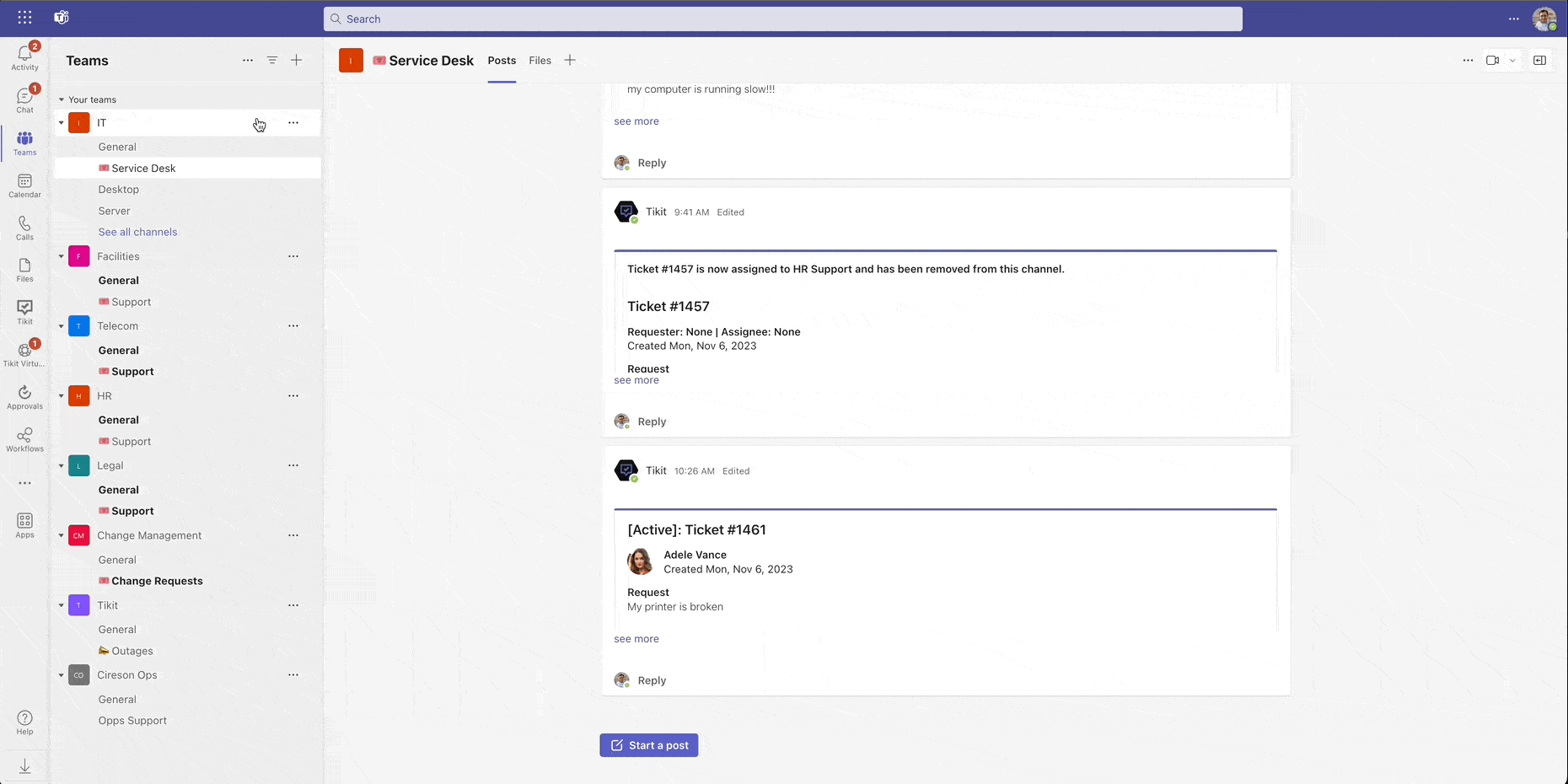Open the Calendar app icon
The width and height of the screenshot is (1568, 784).
pos(24,185)
